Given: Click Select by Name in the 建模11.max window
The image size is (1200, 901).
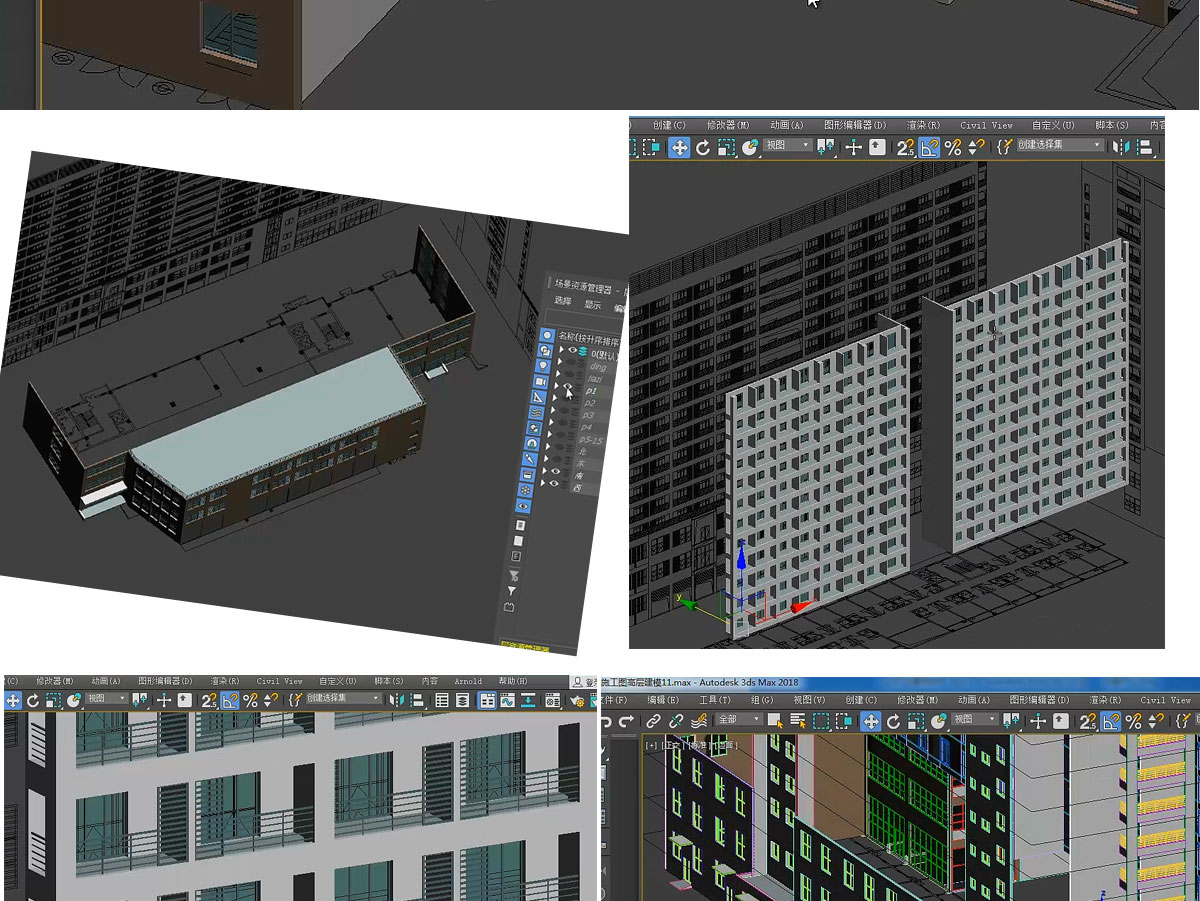Looking at the screenshot, I should [x=798, y=720].
